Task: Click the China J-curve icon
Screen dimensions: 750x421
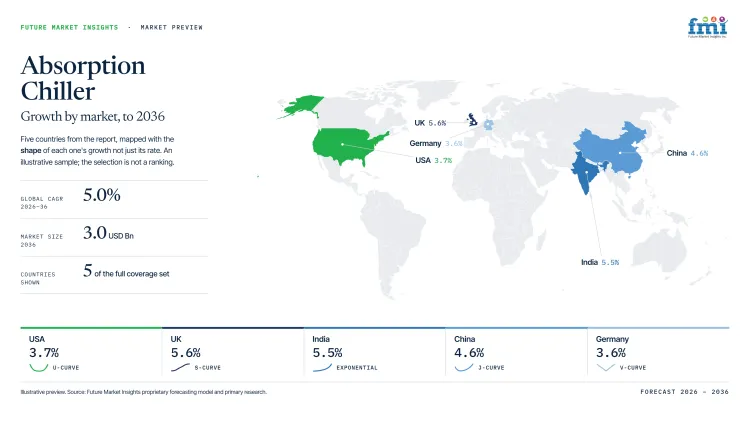Action: 463,367
